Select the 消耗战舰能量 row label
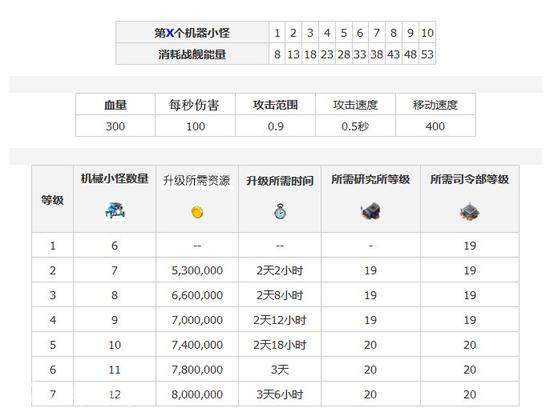The width and height of the screenshot is (550, 420). click(x=192, y=54)
